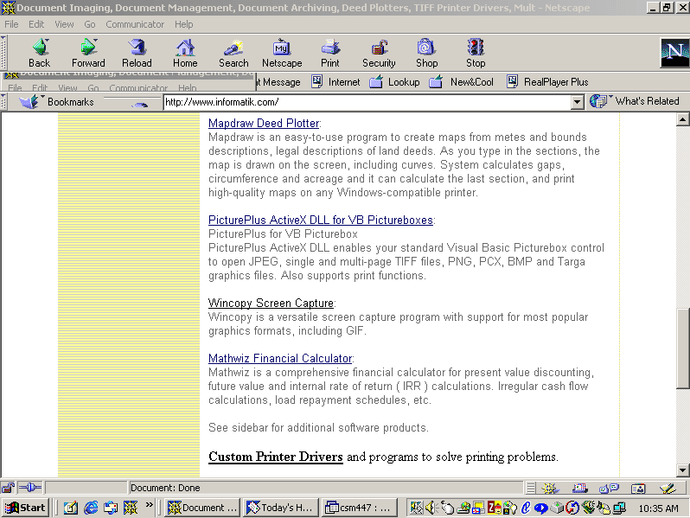Screen dimensions: 690x518
Task: Switch to the "Document ..." taskbar button
Action: (x=202, y=508)
